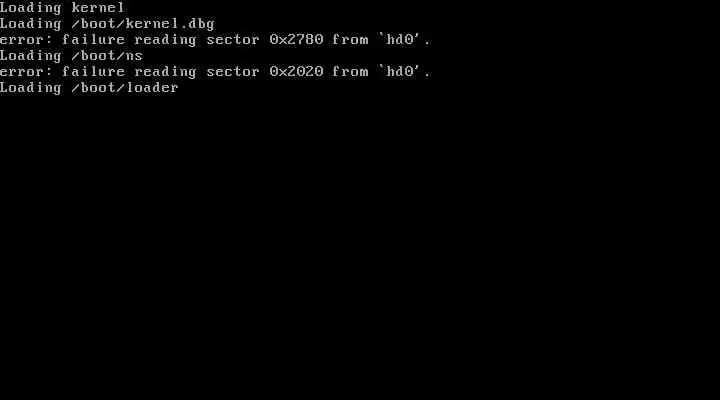Click "reading" in the first error line
Image resolution: width=720 pixels, height=400 pixels.
pos(165,41)
